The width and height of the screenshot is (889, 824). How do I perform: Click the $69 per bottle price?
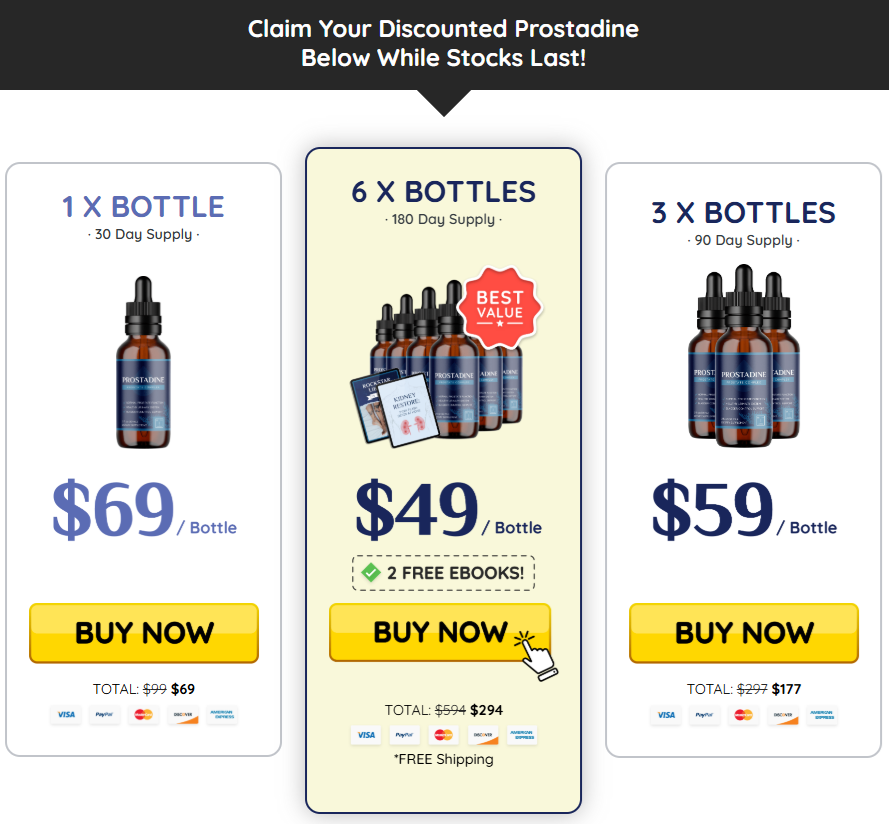tap(144, 508)
